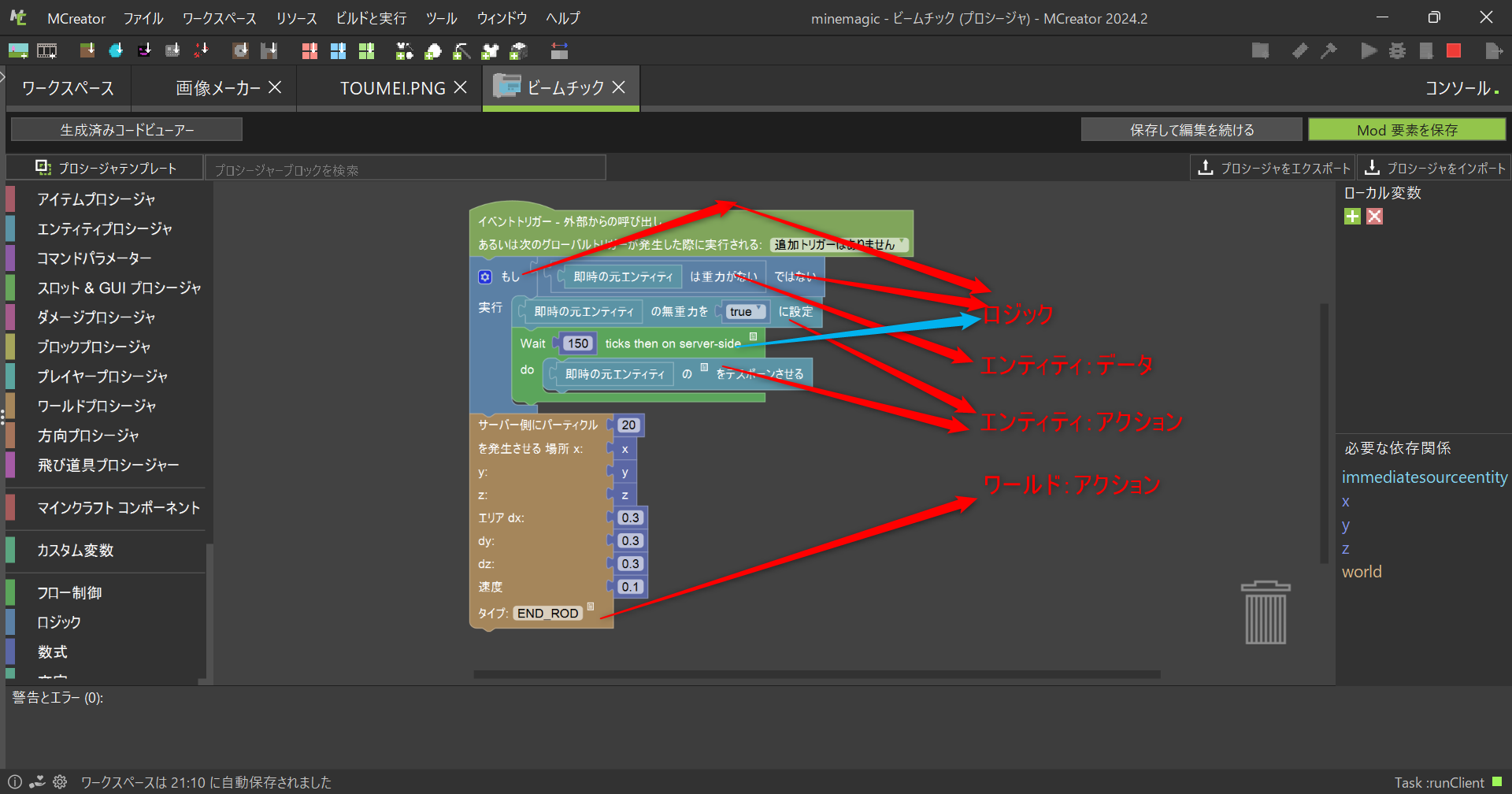Open the ツール menu
Image resolution: width=1512 pixels, height=794 pixels.
pyautogui.click(x=441, y=18)
